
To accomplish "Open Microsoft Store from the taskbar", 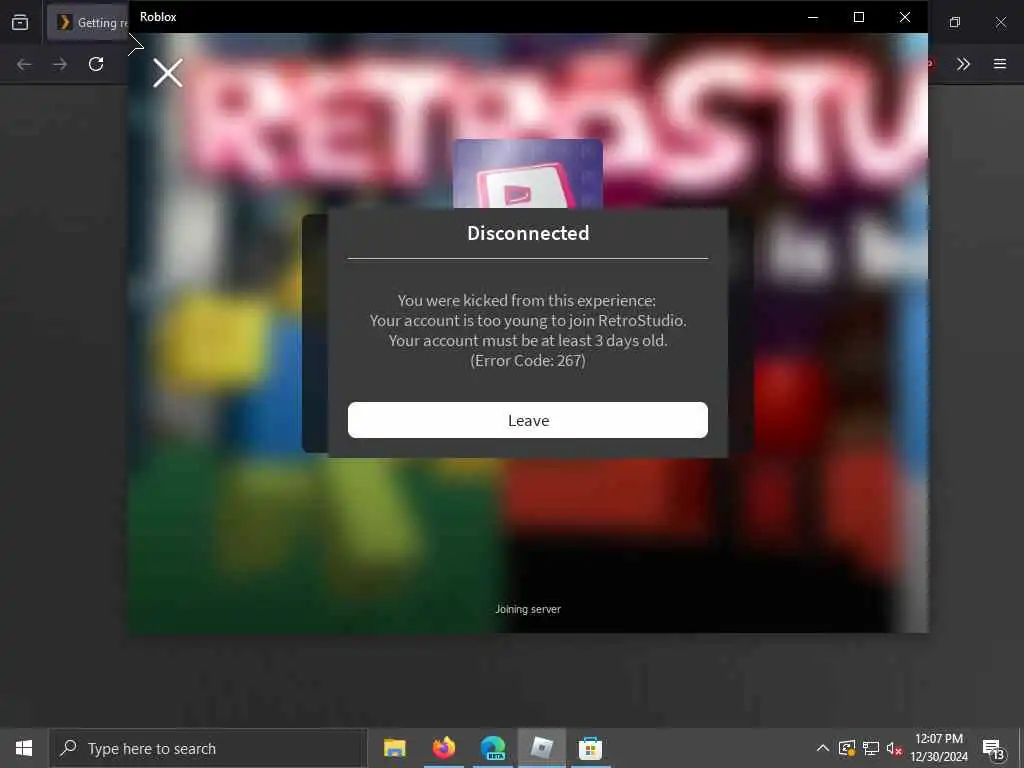I will pyautogui.click(x=590, y=748).
